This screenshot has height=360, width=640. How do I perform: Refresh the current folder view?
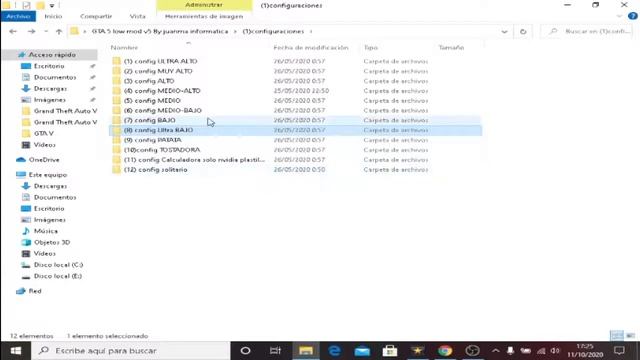[x=523, y=31]
